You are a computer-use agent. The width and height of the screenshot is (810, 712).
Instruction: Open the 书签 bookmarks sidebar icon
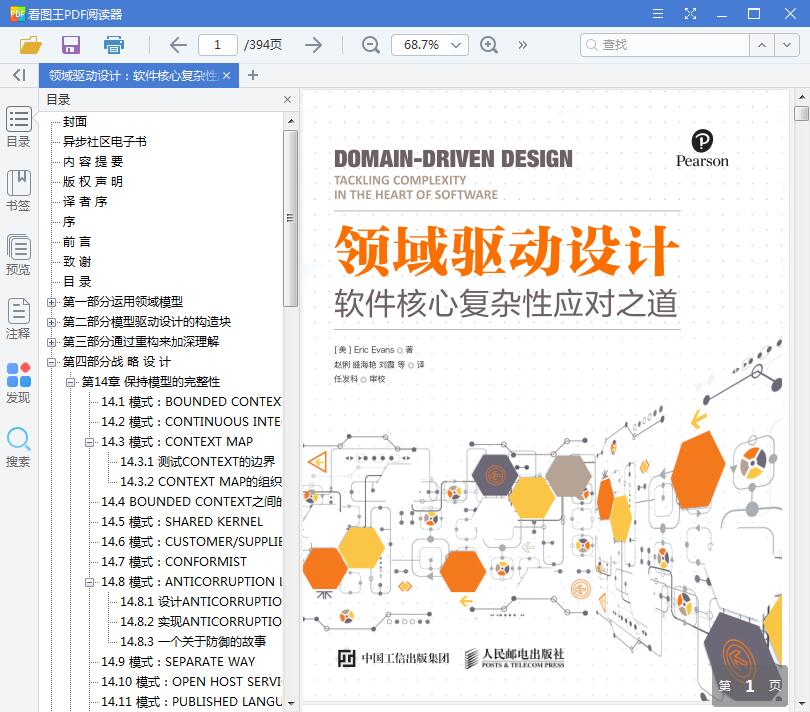[x=19, y=191]
